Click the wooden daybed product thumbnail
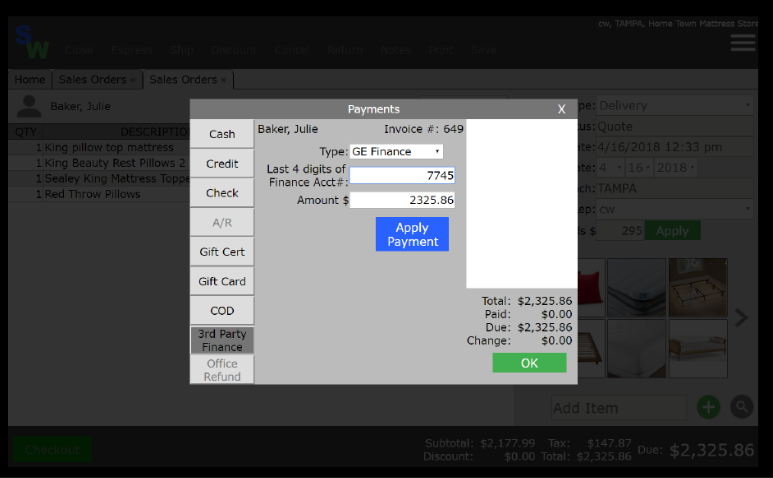The width and height of the screenshot is (773, 478). coord(698,348)
